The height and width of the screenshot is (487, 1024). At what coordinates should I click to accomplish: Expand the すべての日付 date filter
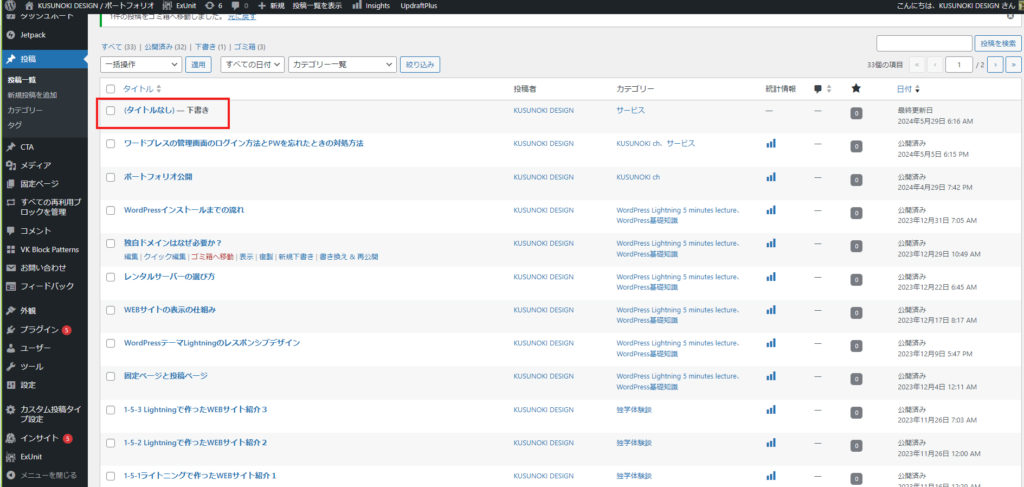[x=250, y=65]
